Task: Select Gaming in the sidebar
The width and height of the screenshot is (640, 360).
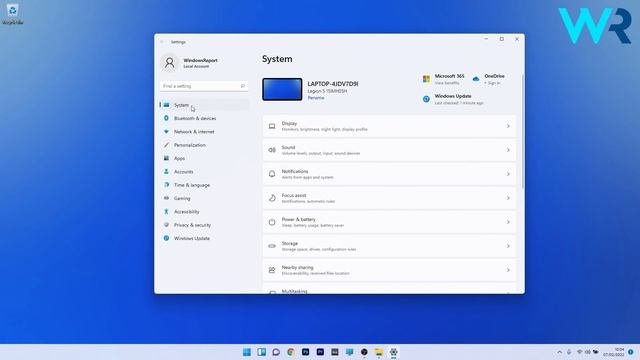Action: [x=204, y=198]
